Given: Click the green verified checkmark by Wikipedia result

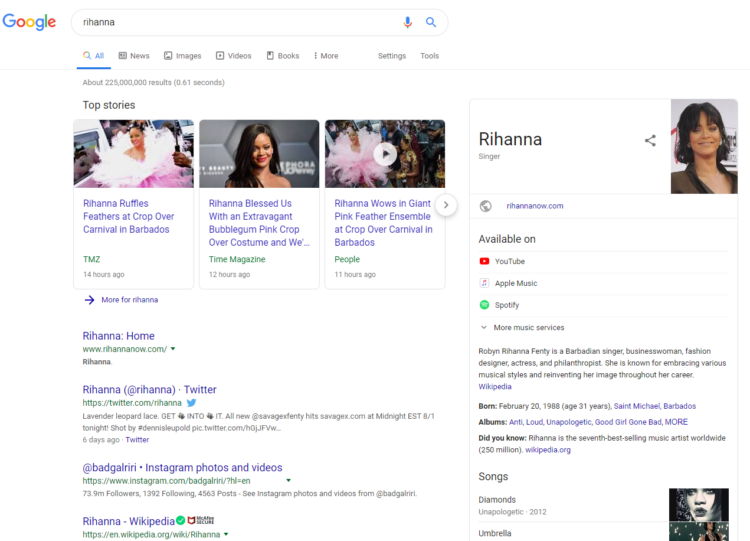Looking at the screenshot, I should [x=180, y=520].
